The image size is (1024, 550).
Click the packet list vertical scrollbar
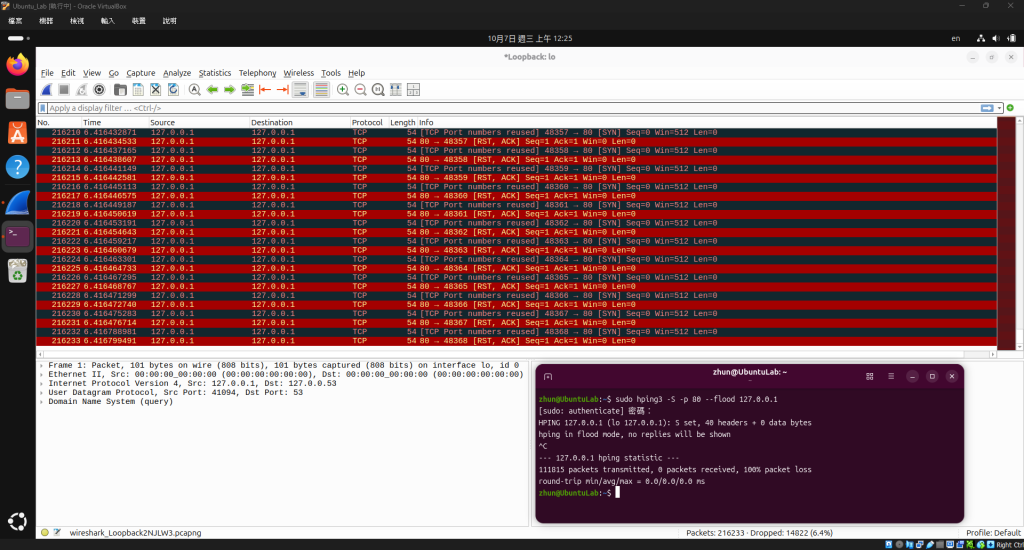[x=1019, y=234]
